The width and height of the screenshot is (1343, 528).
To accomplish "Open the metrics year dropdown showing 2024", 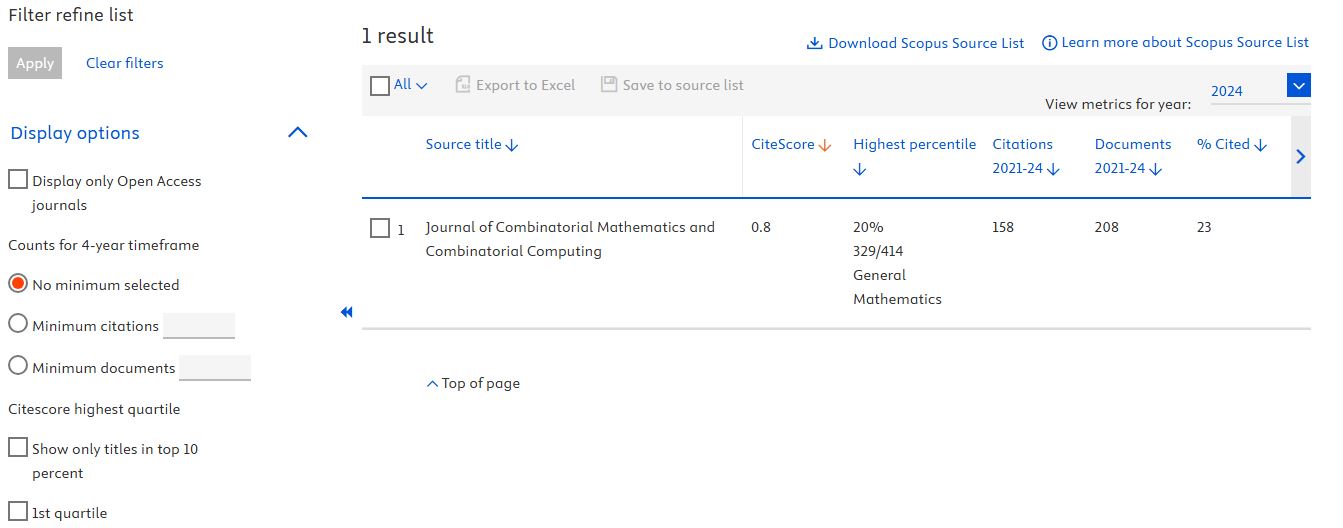I will click(x=1298, y=87).
